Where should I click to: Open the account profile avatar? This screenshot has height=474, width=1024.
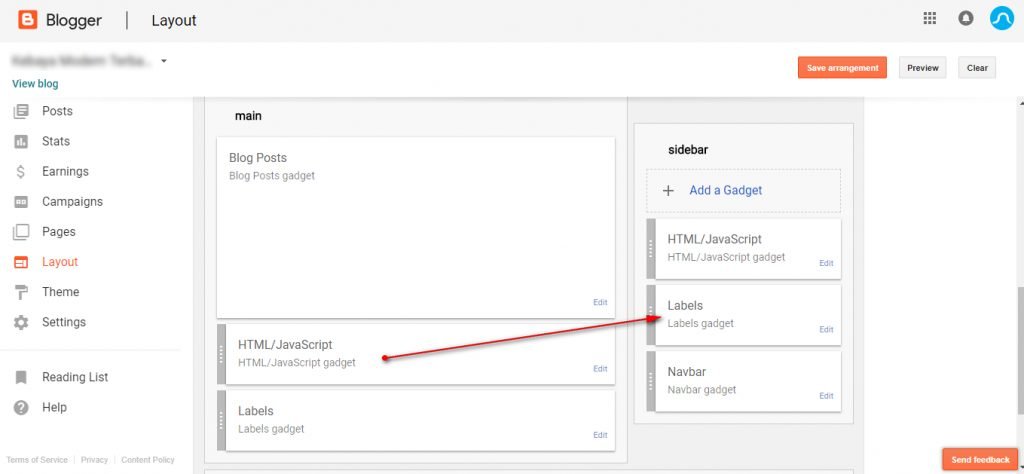(x=1001, y=19)
